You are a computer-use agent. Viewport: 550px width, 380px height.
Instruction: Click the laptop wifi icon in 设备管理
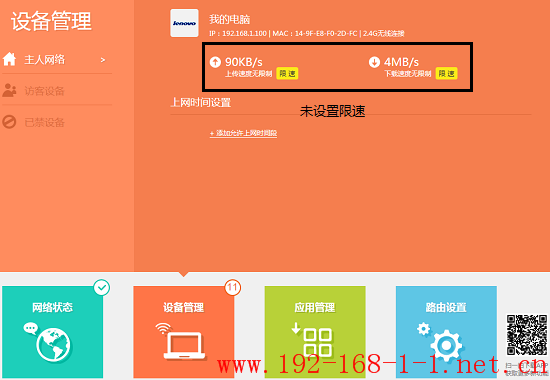tap(182, 341)
